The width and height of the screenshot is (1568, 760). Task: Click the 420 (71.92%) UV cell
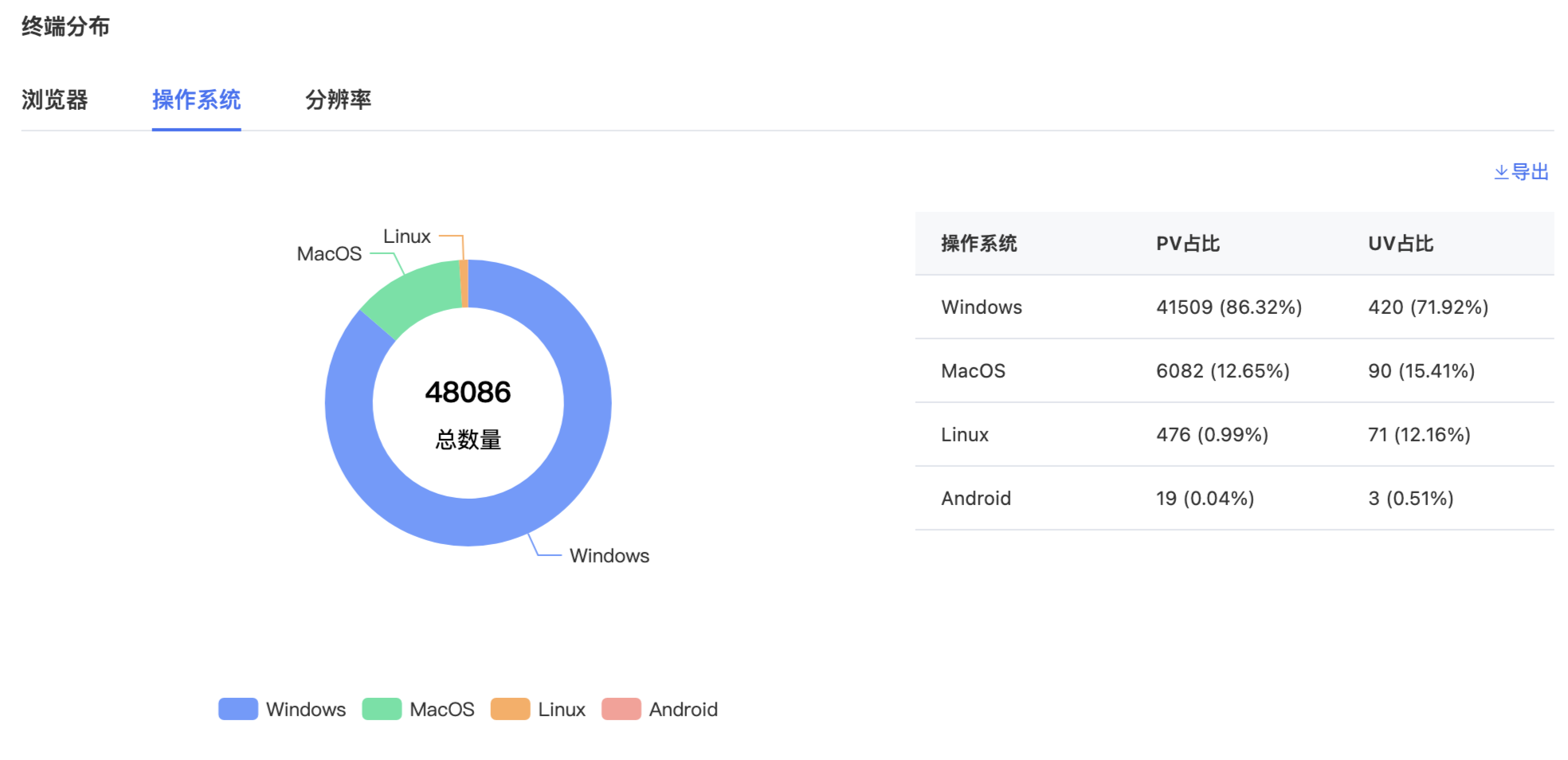point(1428,308)
